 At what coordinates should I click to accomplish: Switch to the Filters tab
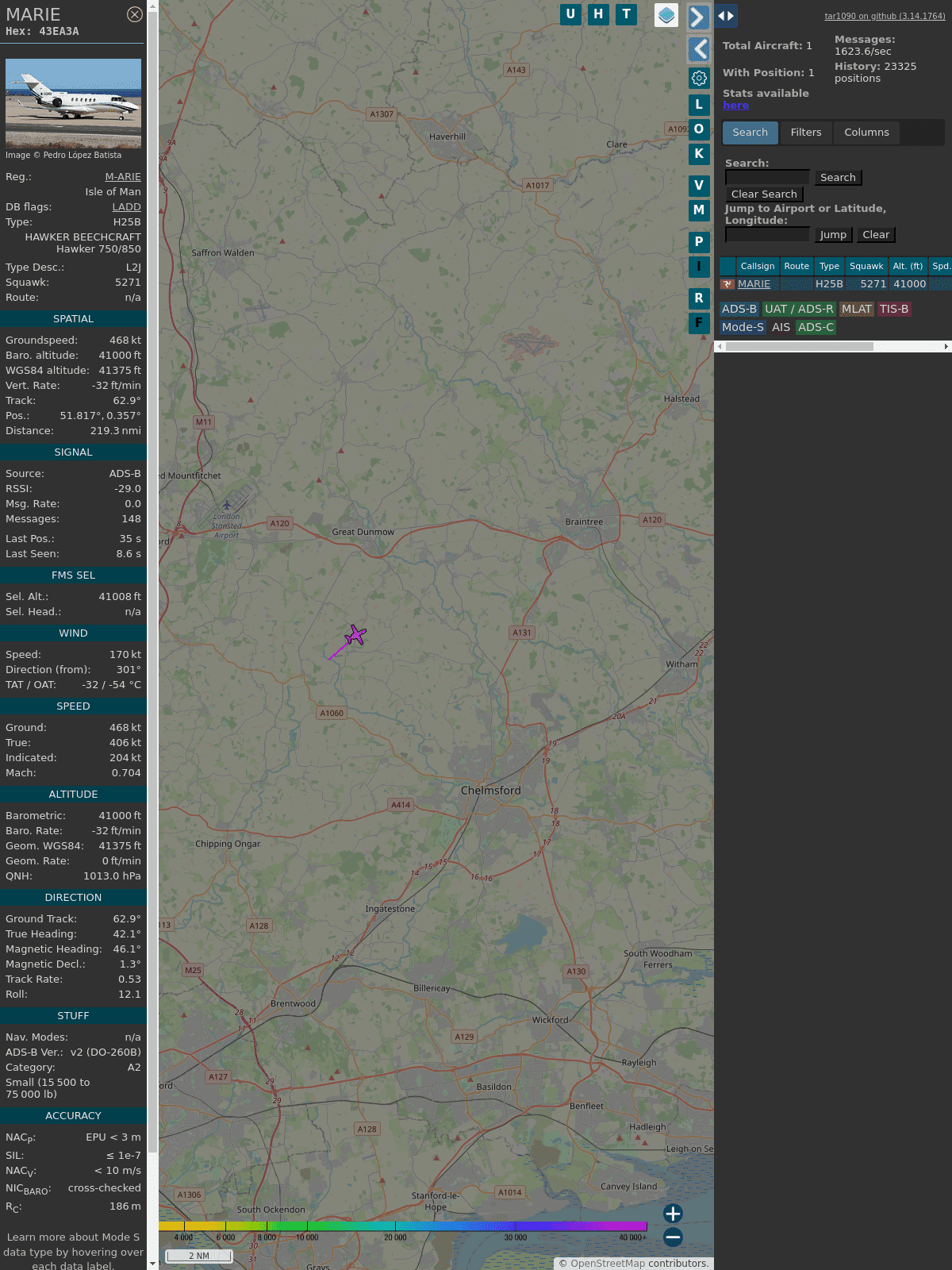[x=806, y=133]
